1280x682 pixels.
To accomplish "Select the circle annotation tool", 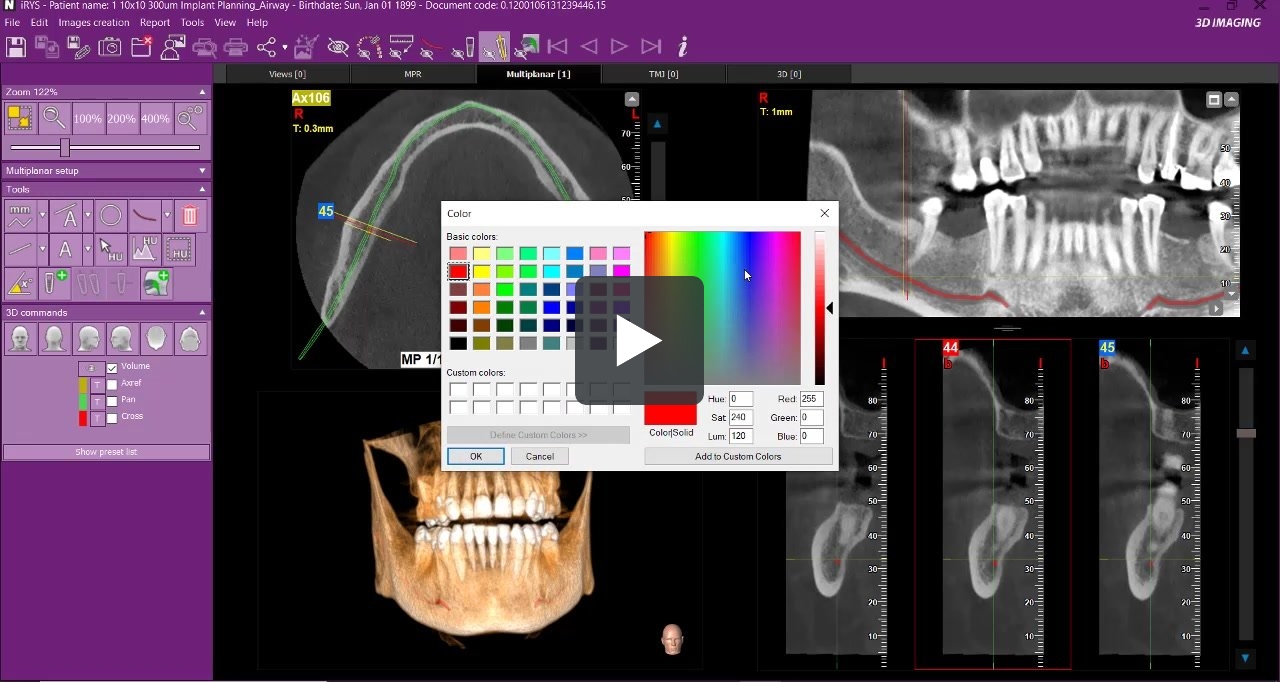I will (110, 215).
